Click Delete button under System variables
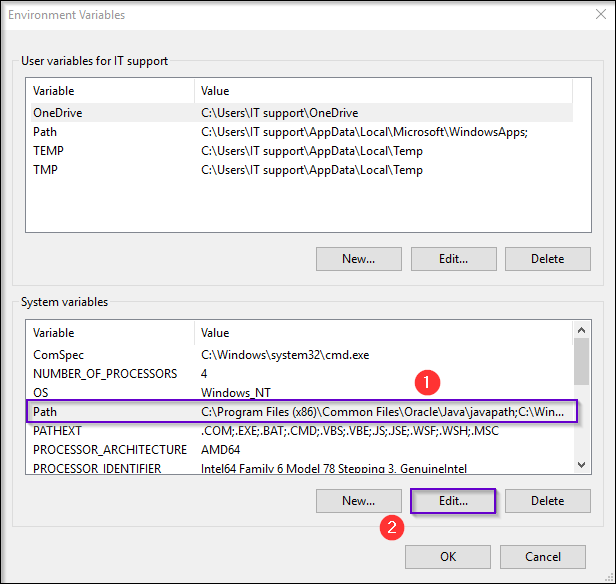 (x=547, y=500)
